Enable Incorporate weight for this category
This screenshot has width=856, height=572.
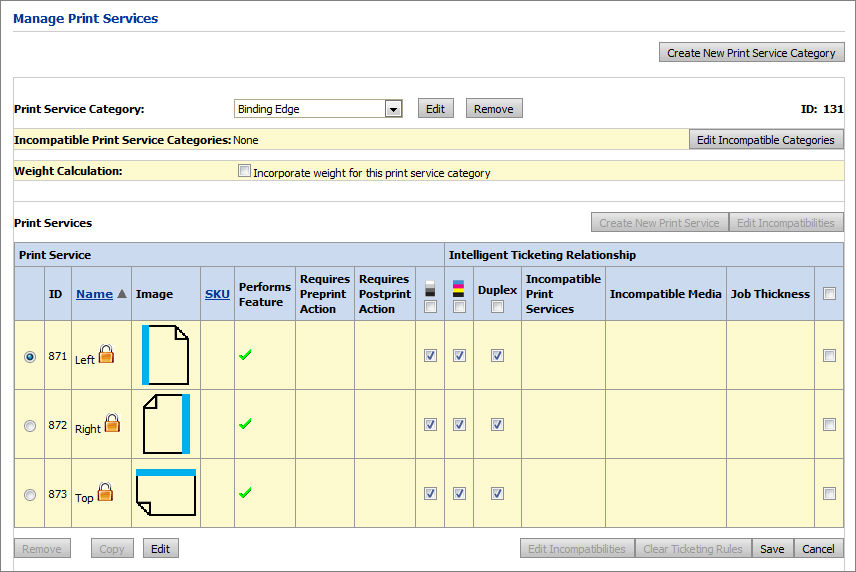[x=244, y=171]
